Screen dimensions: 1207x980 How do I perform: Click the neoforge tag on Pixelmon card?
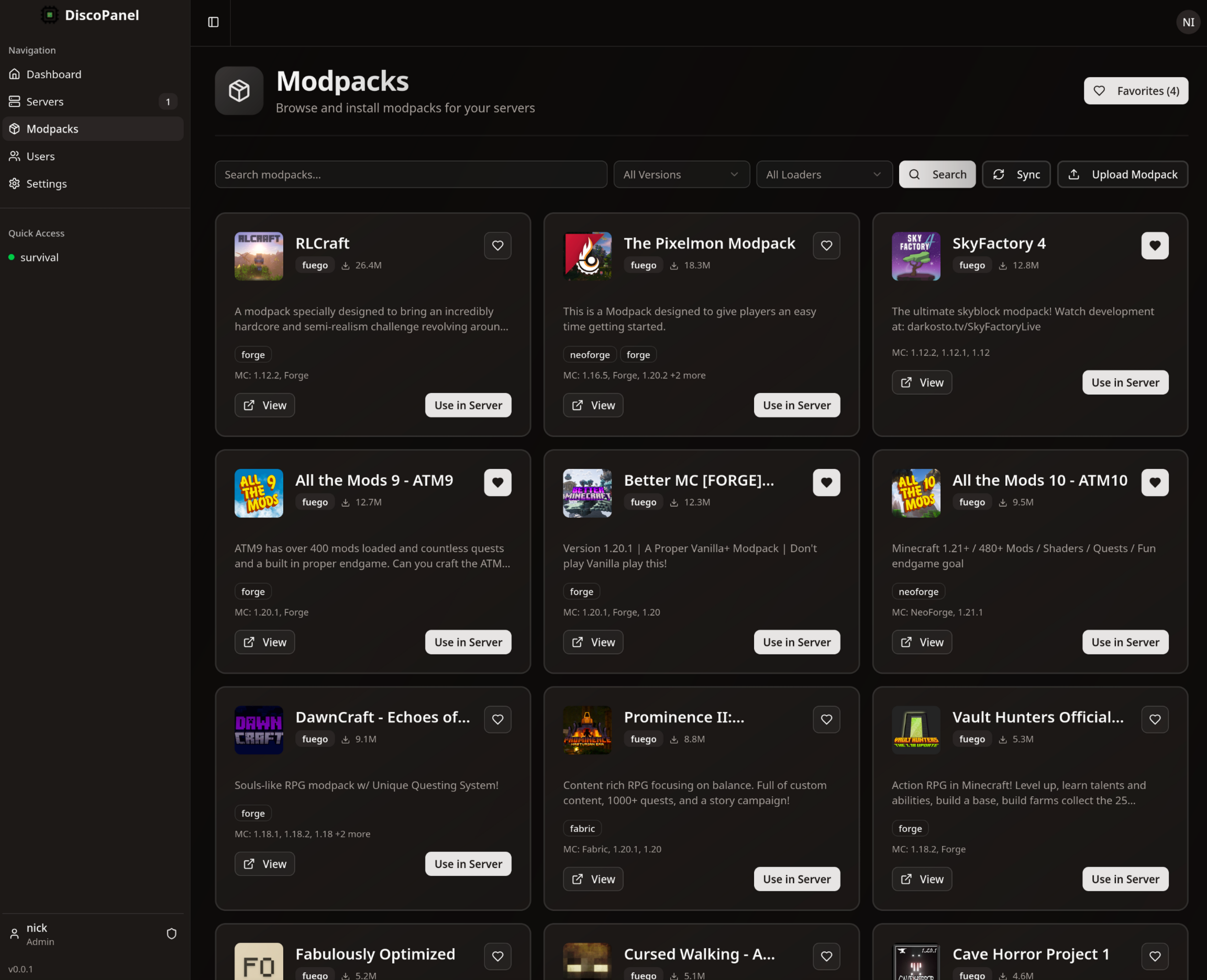coord(590,355)
